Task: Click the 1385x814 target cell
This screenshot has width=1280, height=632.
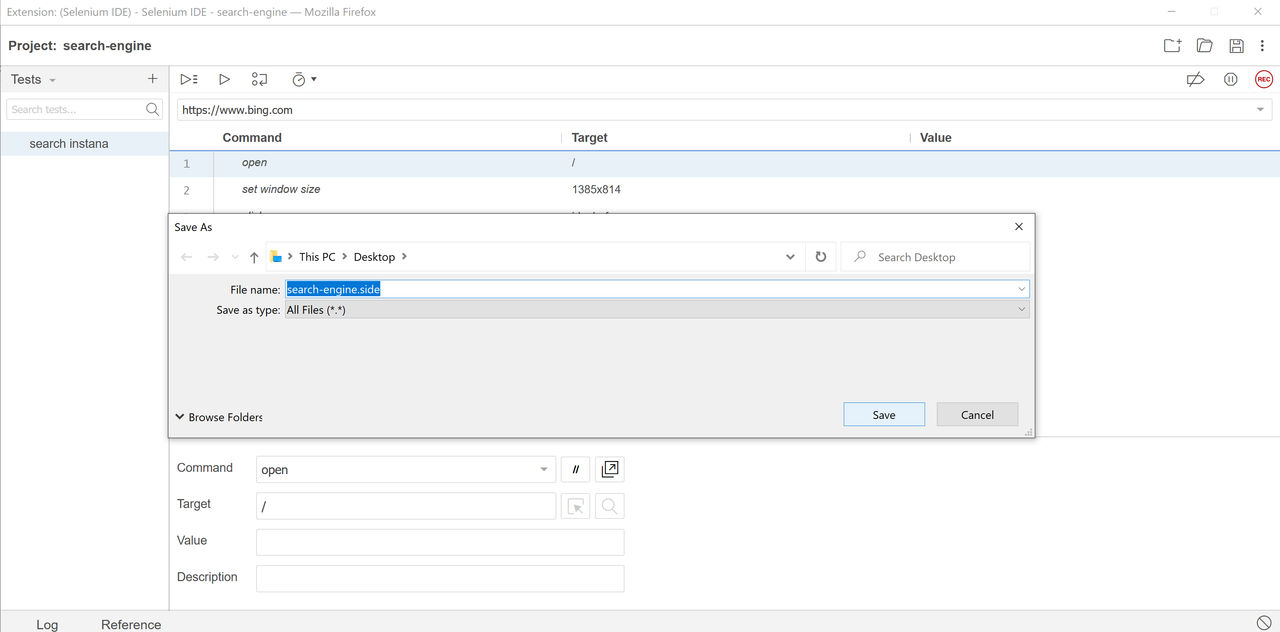Action: tap(596, 189)
